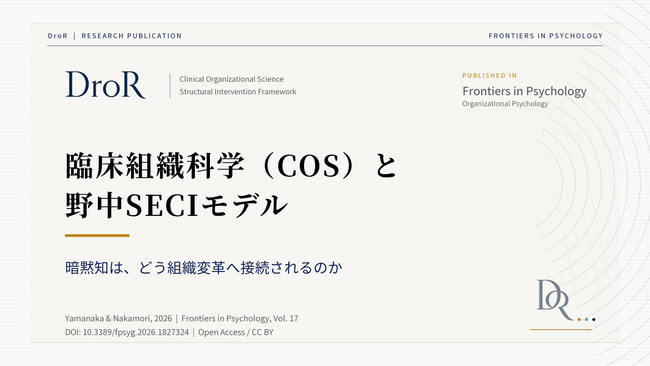Click the DOI 10.3389/fpsyg.2026.1827324
This screenshot has height=366, width=650.
pos(127,332)
